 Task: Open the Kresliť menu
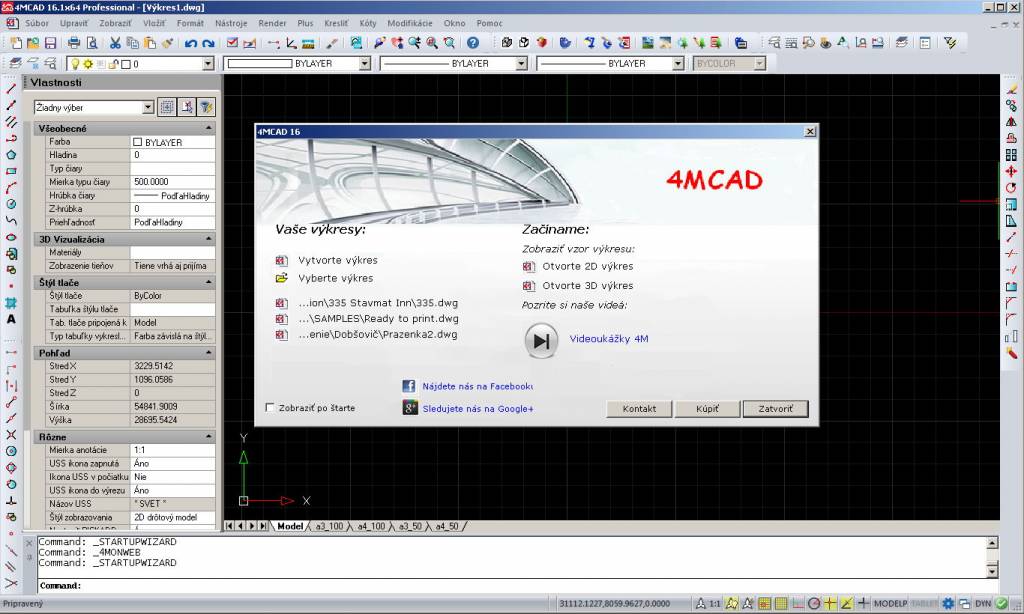336,23
